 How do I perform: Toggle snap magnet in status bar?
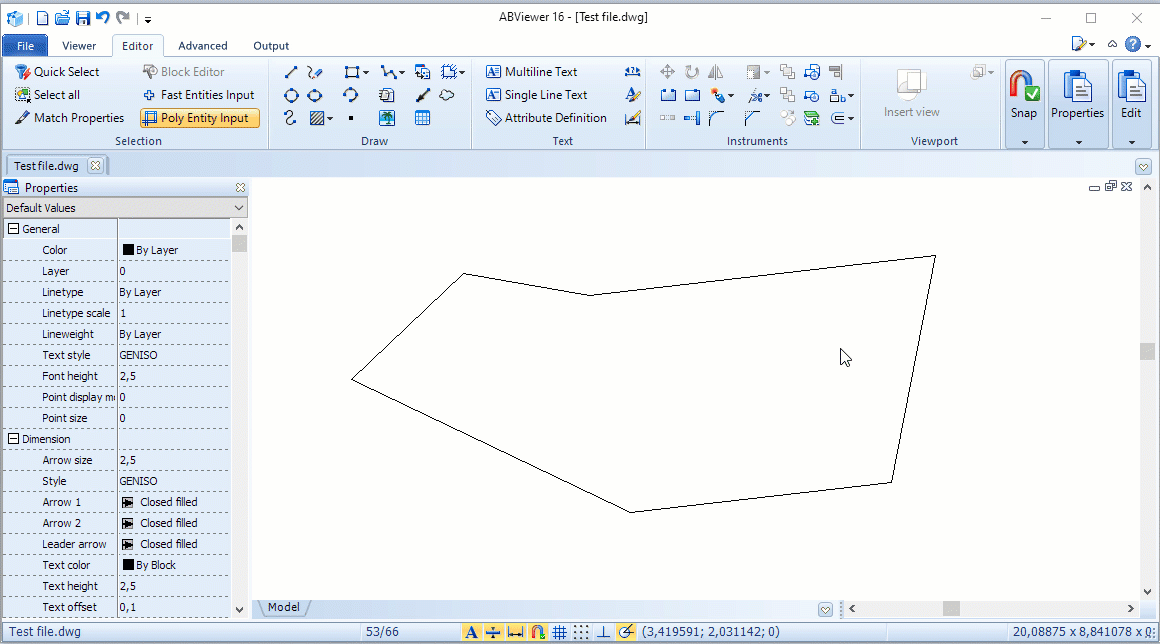[538, 631]
